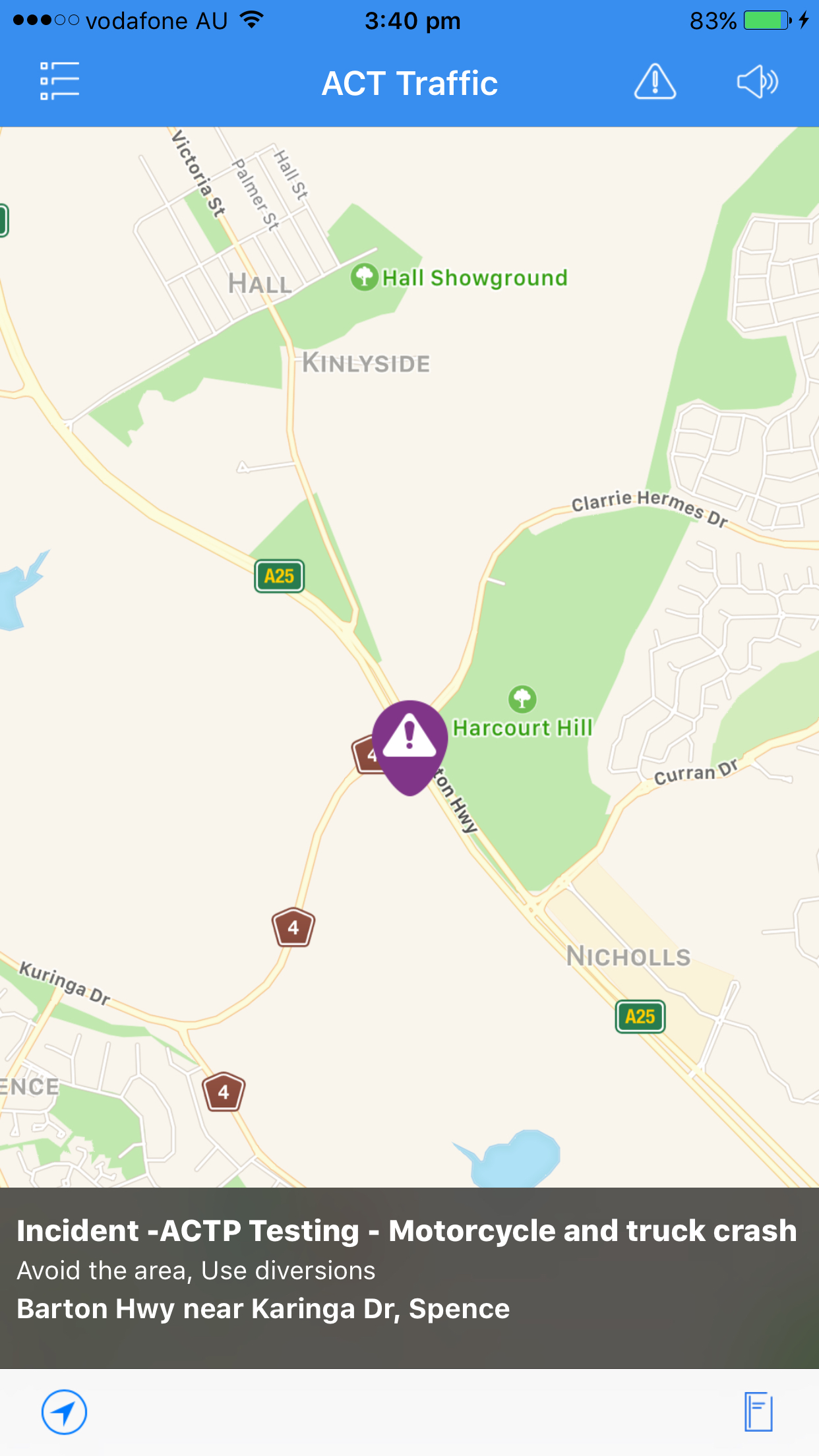Tap the warning triangle alerts icon
819x1456 pixels.
click(x=655, y=82)
